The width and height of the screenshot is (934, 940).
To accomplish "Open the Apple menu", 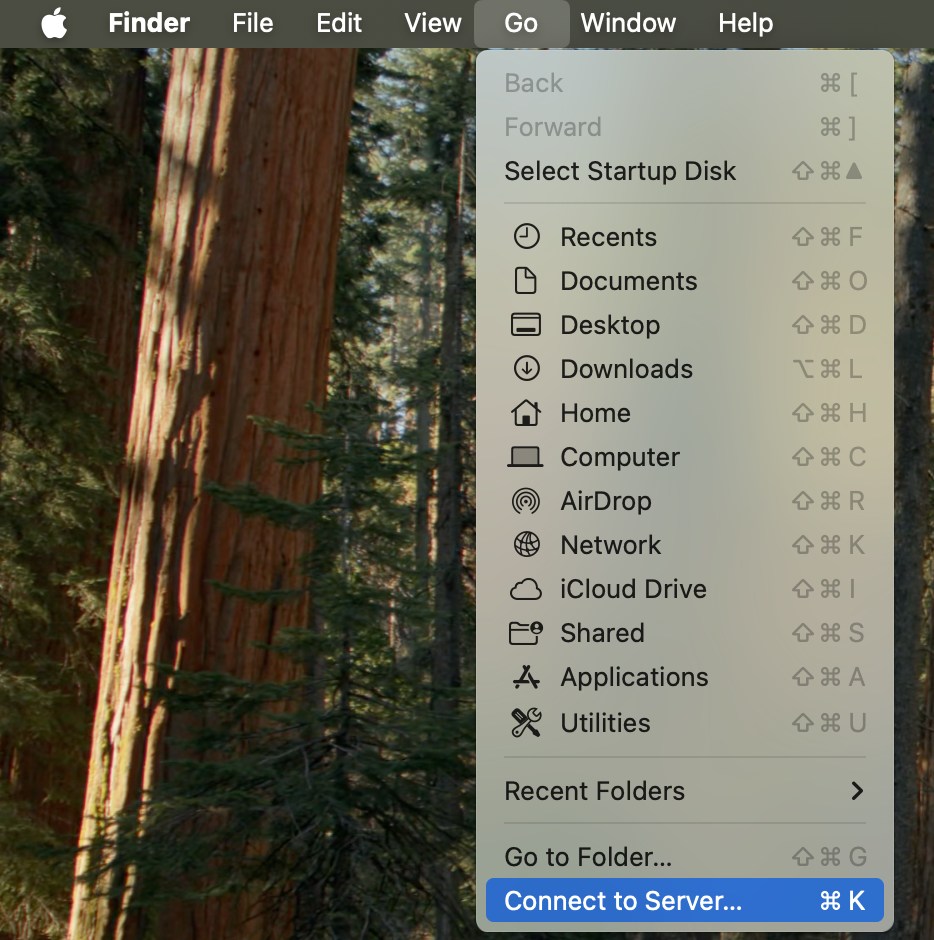I will click(54, 23).
